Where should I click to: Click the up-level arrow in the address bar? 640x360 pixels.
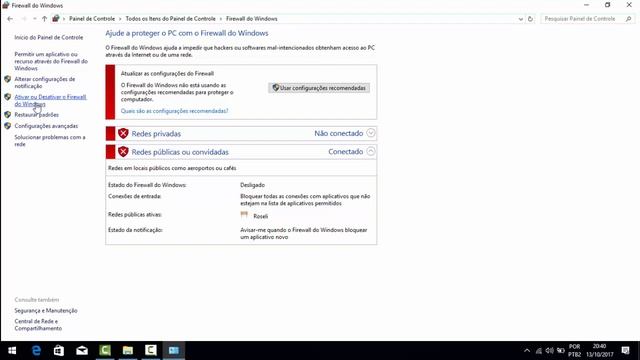click(44, 19)
